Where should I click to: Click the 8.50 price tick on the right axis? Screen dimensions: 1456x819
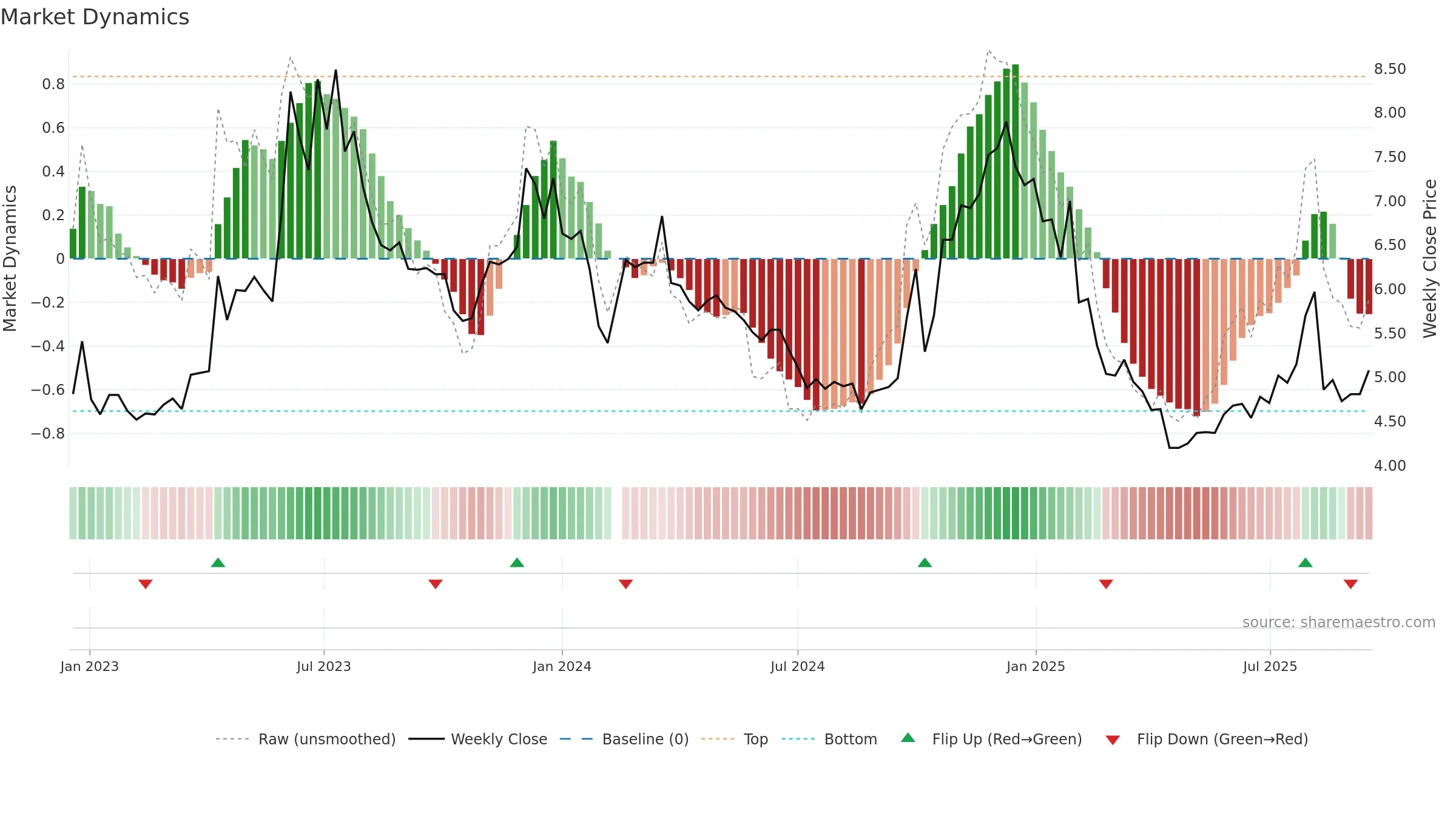click(1390, 69)
